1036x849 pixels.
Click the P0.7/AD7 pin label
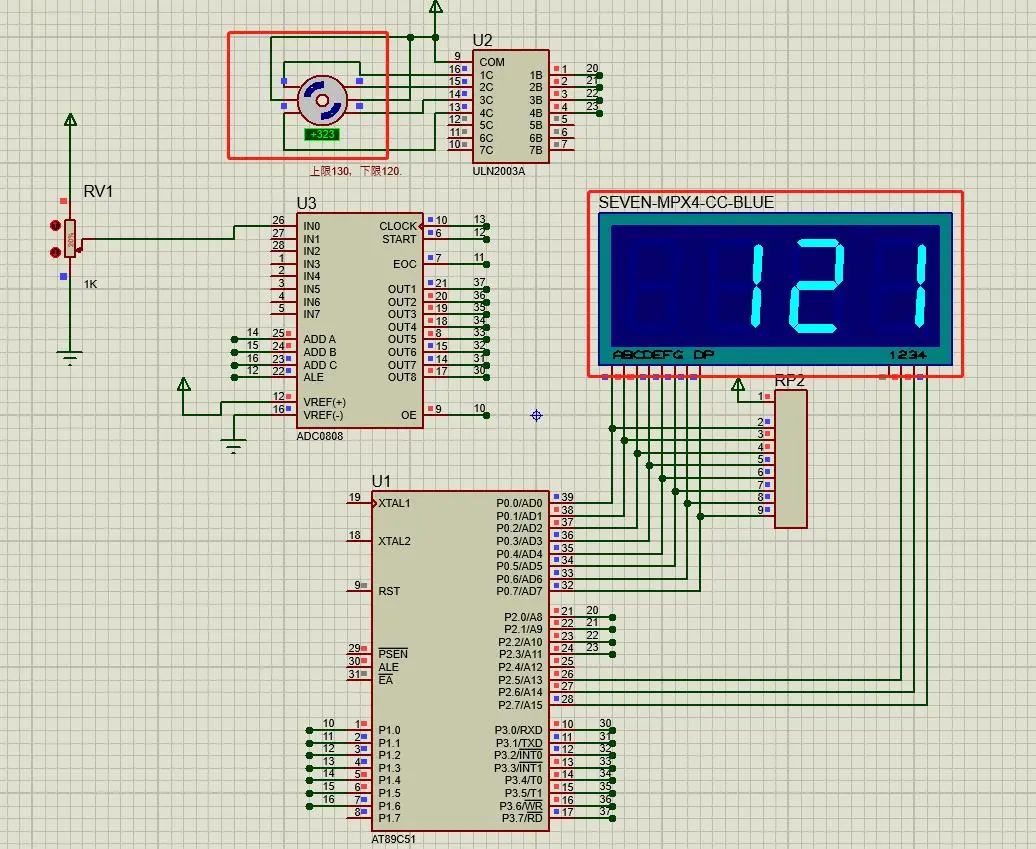pos(519,591)
